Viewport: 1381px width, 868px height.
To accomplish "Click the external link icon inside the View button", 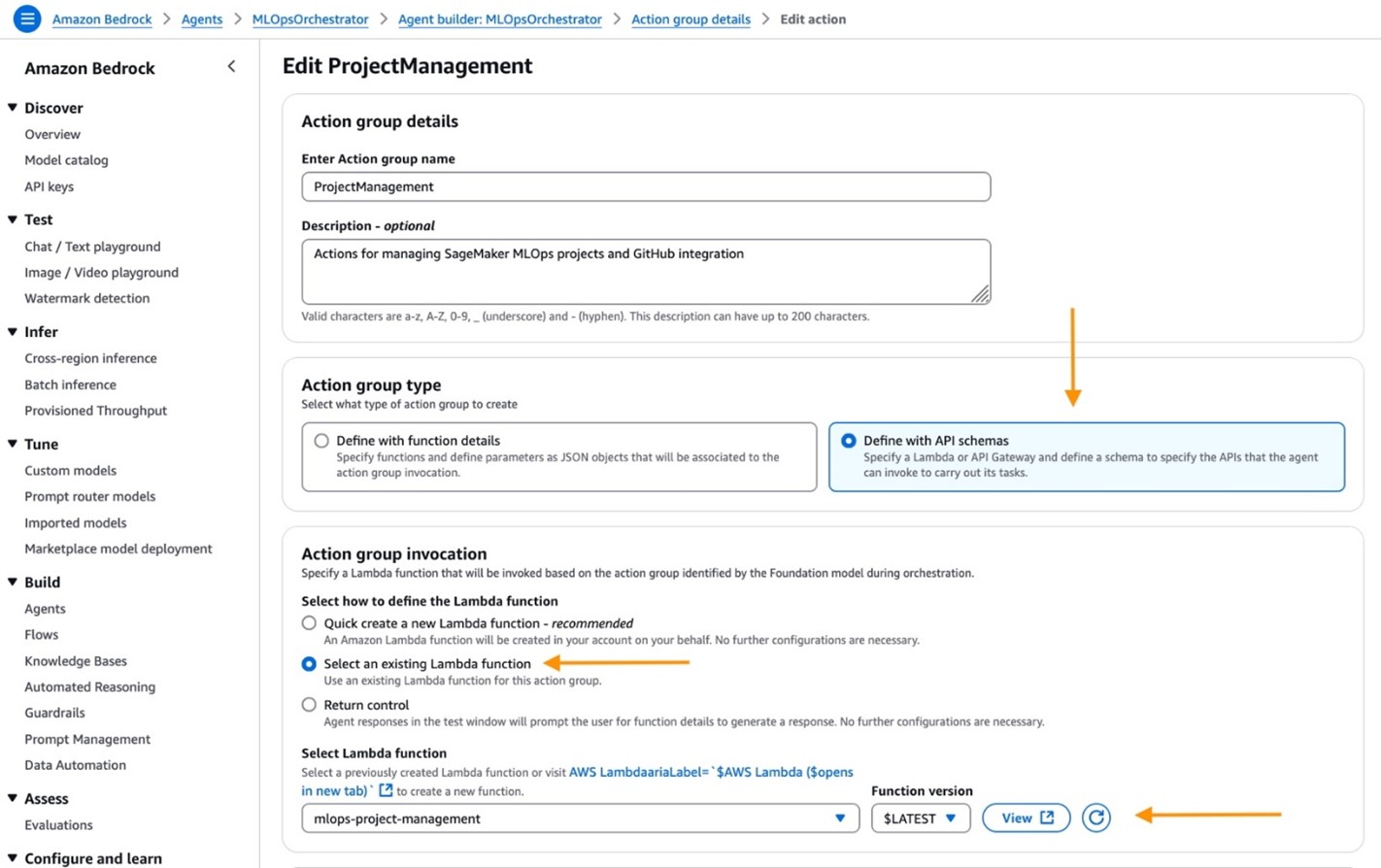I will (1046, 818).
